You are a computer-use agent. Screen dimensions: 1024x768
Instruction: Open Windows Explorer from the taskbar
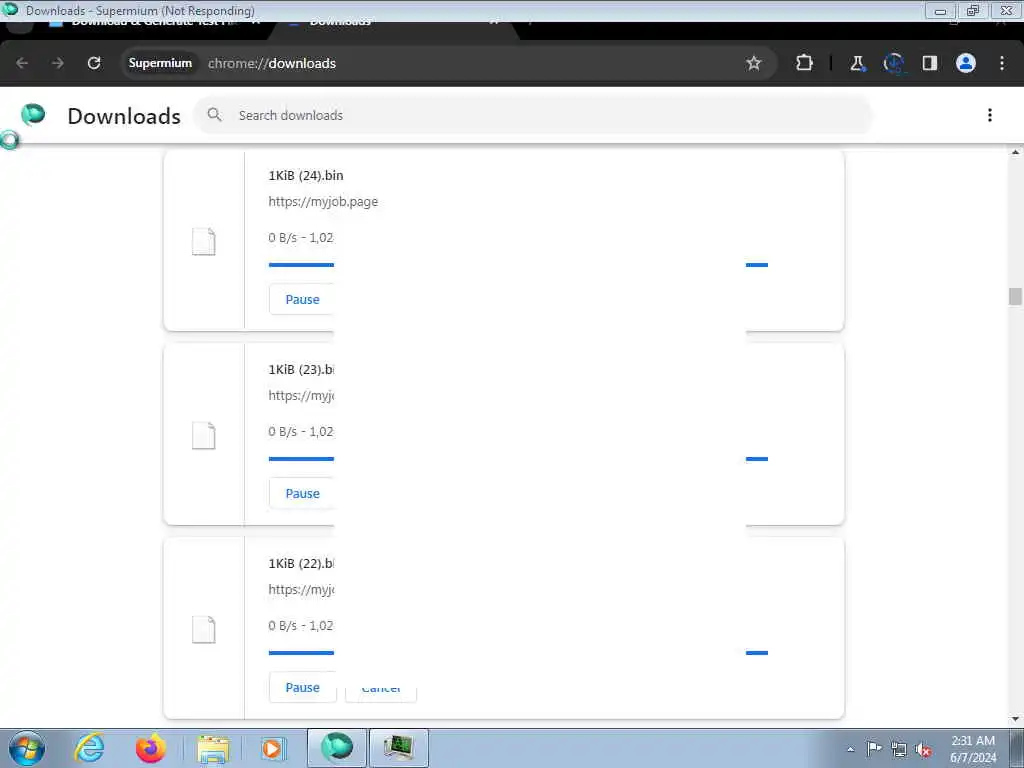tap(213, 748)
